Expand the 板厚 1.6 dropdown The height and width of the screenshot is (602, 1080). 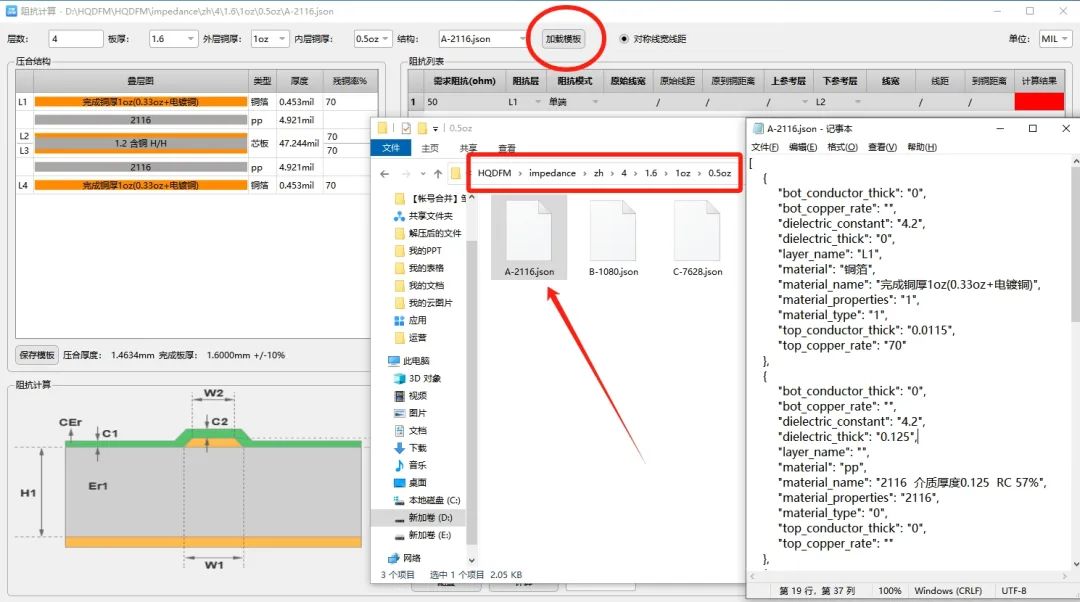click(191, 39)
